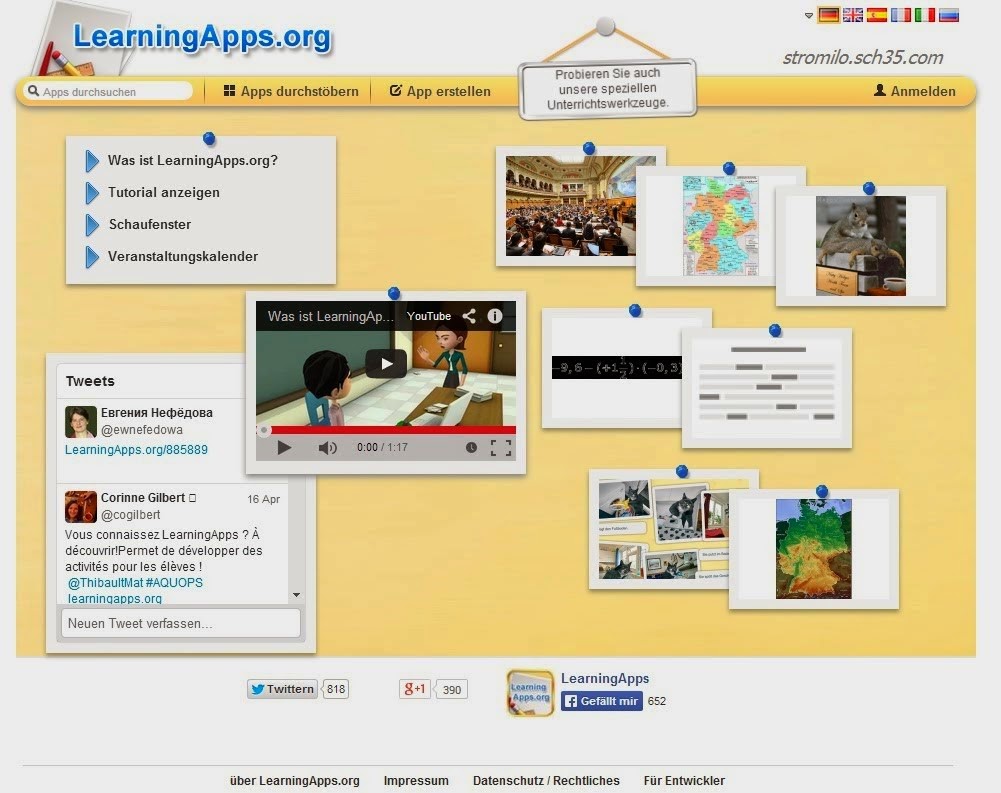Click the 'Twittern' button
The height and width of the screenshot is (793, 1001).
[282, 689]
